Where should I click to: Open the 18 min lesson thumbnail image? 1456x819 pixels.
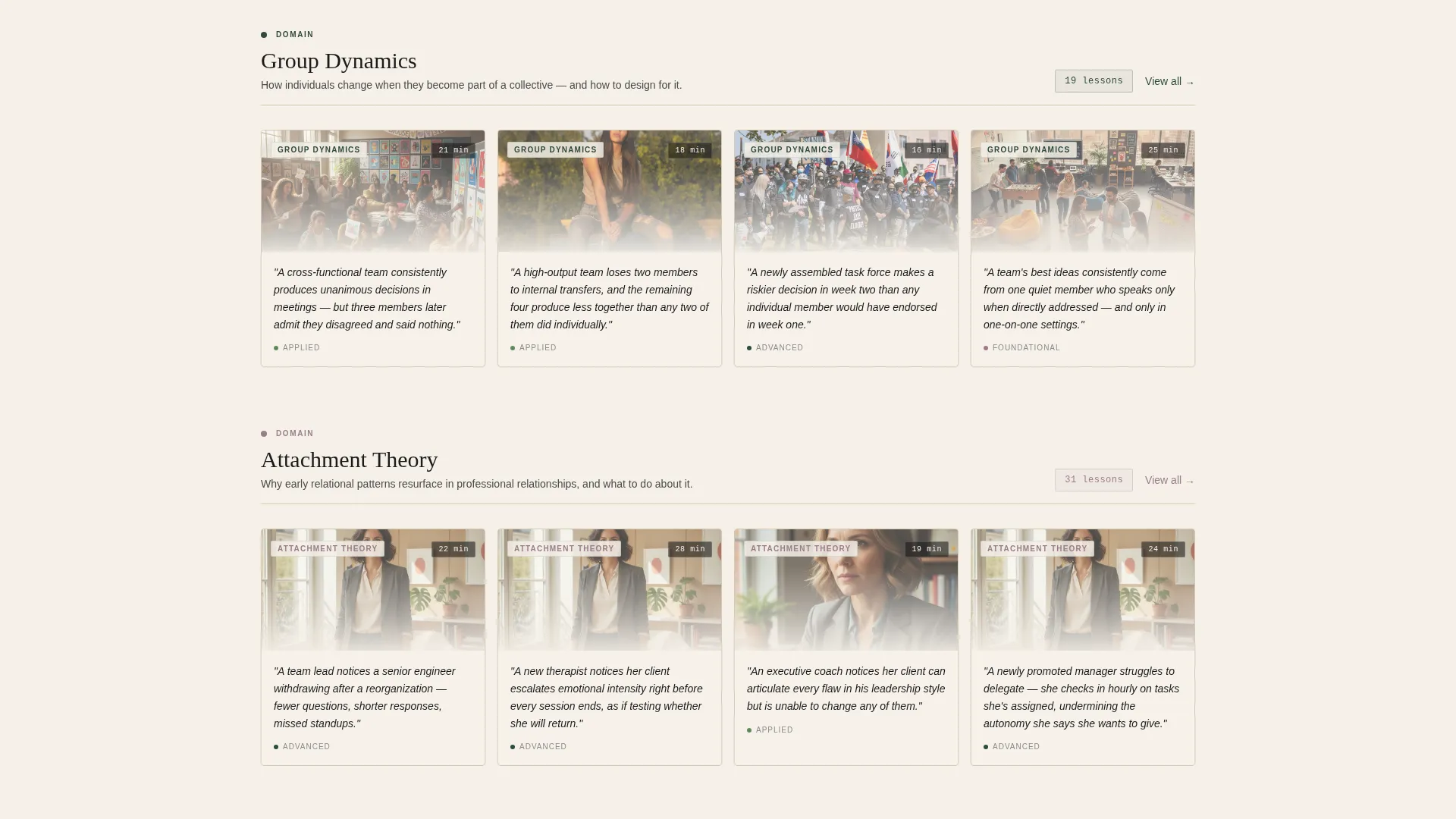610,191
